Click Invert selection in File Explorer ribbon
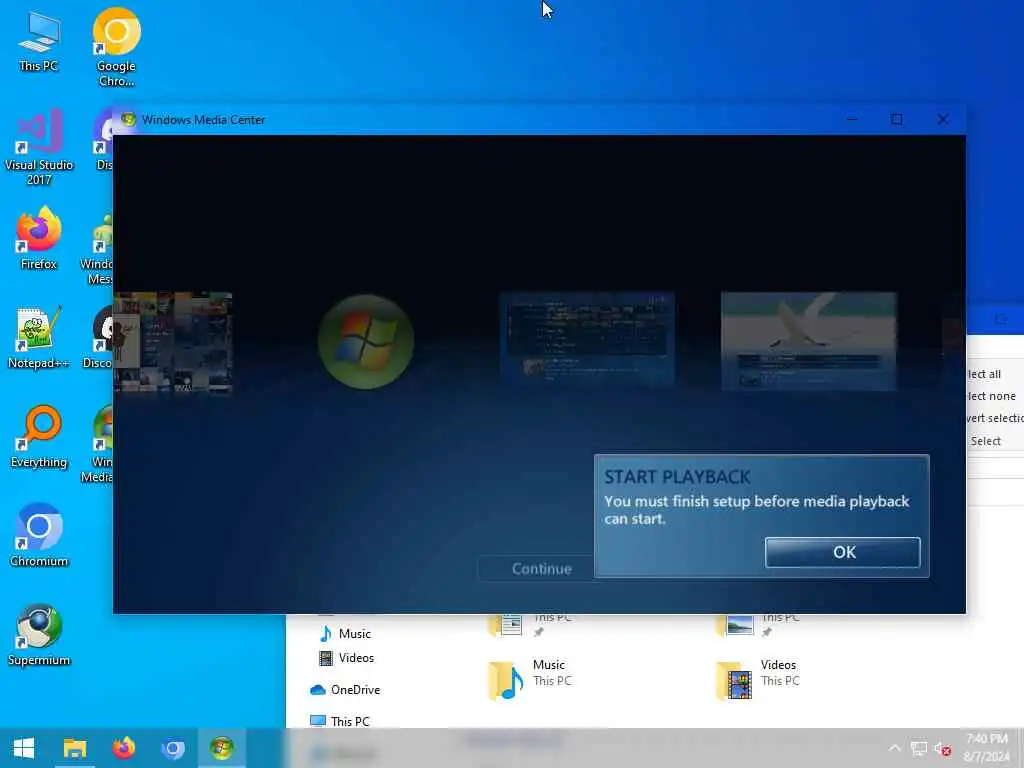This screenshot has width=1024, height=768. (x=995, y=418)
